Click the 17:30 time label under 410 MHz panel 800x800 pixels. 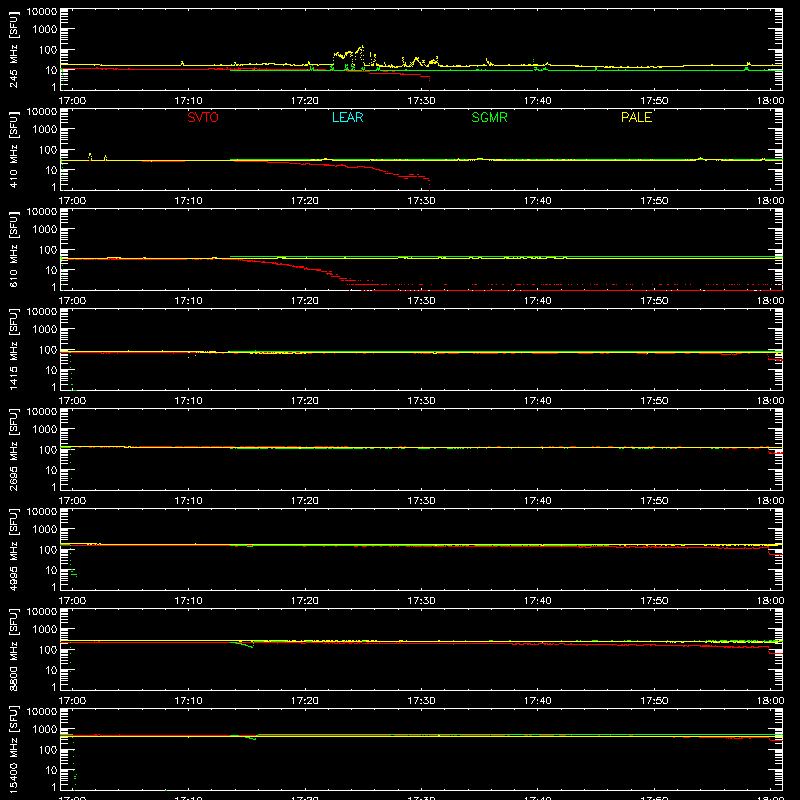click(421, 201)
